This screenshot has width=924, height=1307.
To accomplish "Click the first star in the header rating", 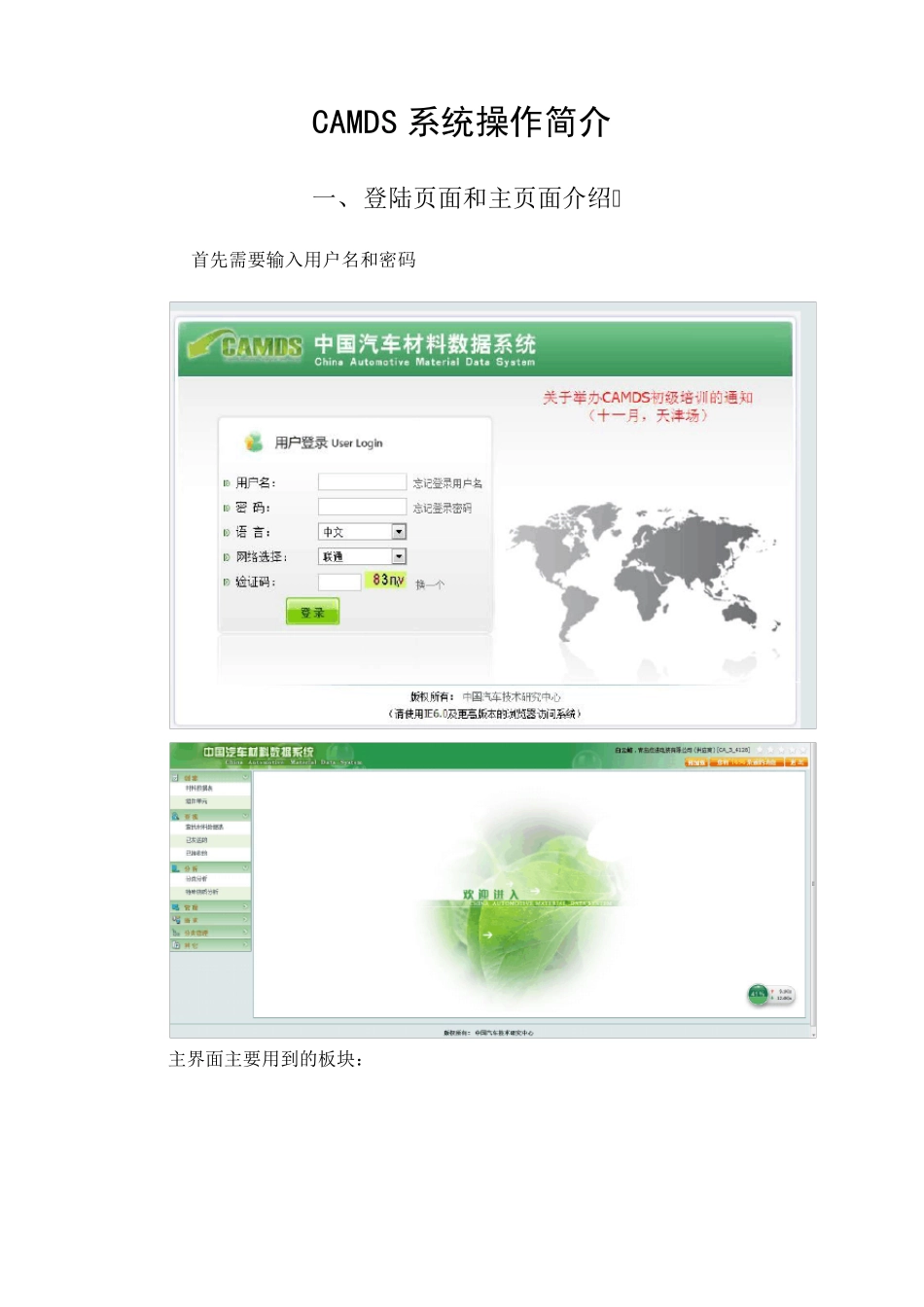I will tap(759, 750).
